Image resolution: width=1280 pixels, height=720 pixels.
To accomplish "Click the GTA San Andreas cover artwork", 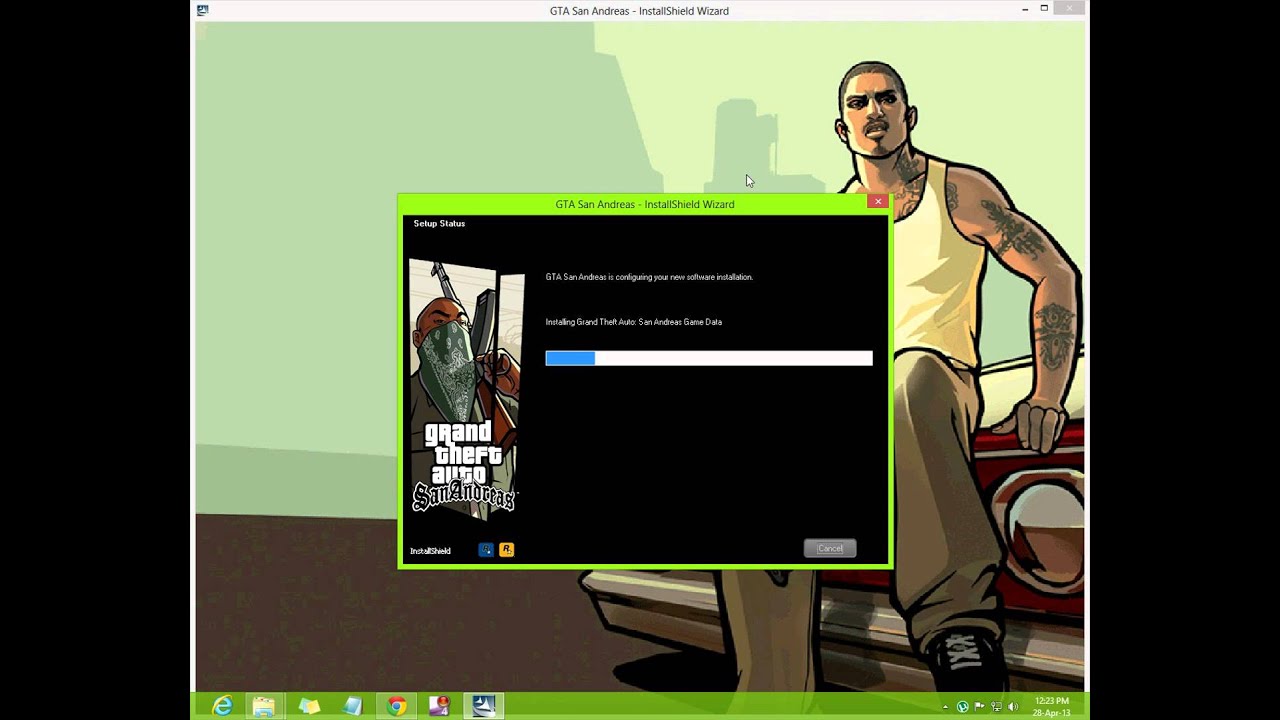I will pos(466,389).
